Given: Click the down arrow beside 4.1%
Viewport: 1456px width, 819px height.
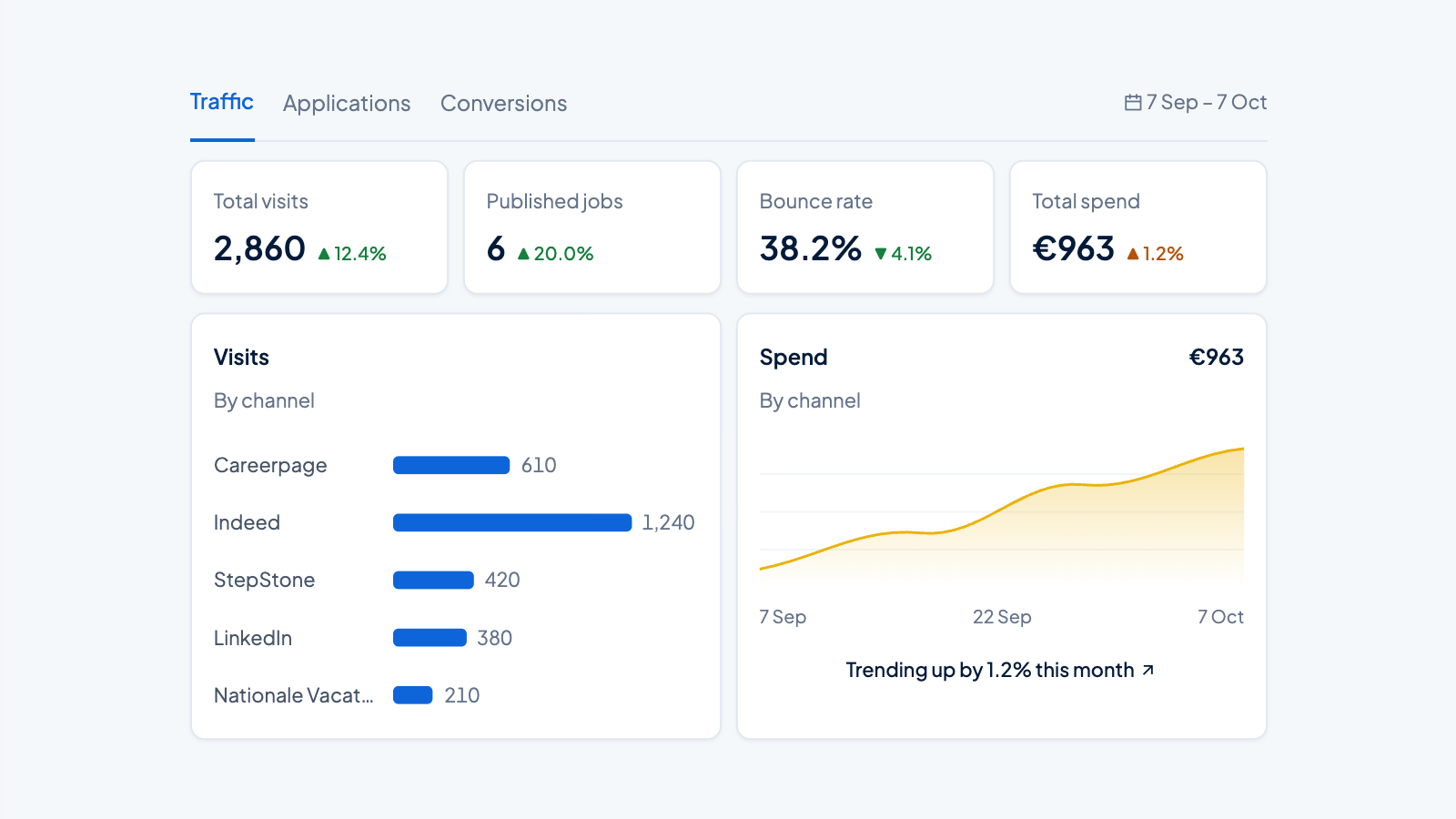Looking at the screenshot, I should [x=881, y=254].
